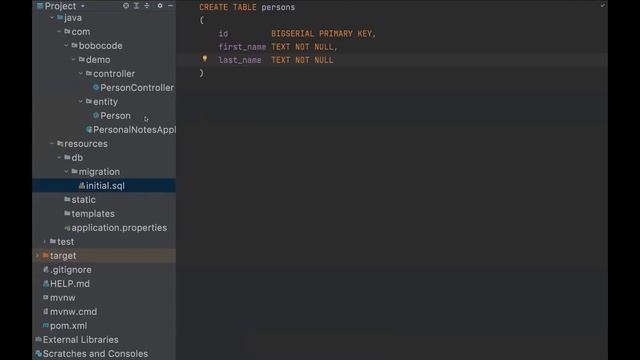Hide the Project panel with minus icon

click(x=171, y=6)
